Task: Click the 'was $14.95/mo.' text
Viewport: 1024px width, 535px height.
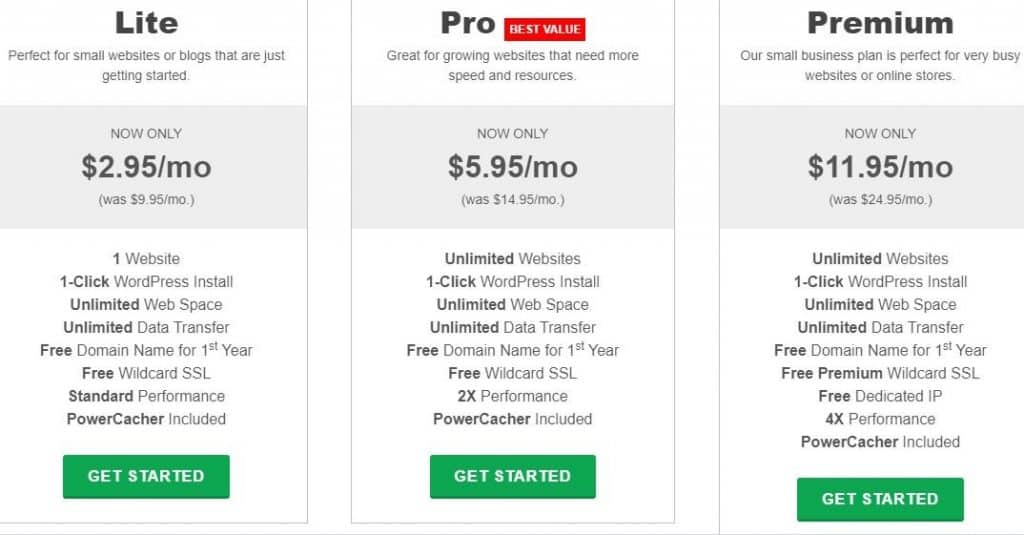Action: tap(513, 199)
